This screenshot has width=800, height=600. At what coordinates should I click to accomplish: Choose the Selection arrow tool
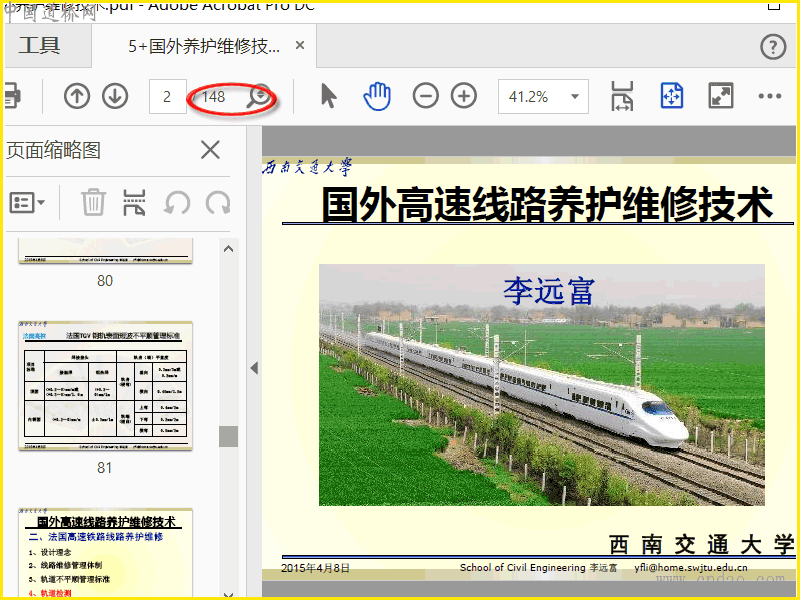pos(329,96)
